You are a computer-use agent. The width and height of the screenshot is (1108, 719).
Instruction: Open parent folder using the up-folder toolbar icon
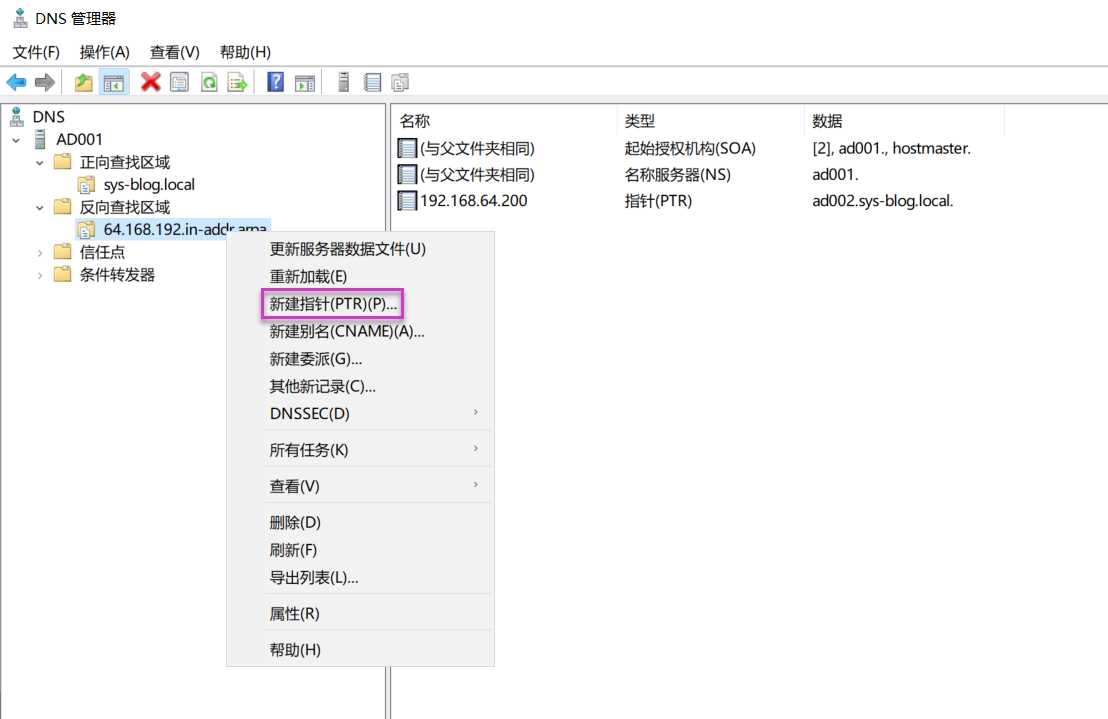84,81
